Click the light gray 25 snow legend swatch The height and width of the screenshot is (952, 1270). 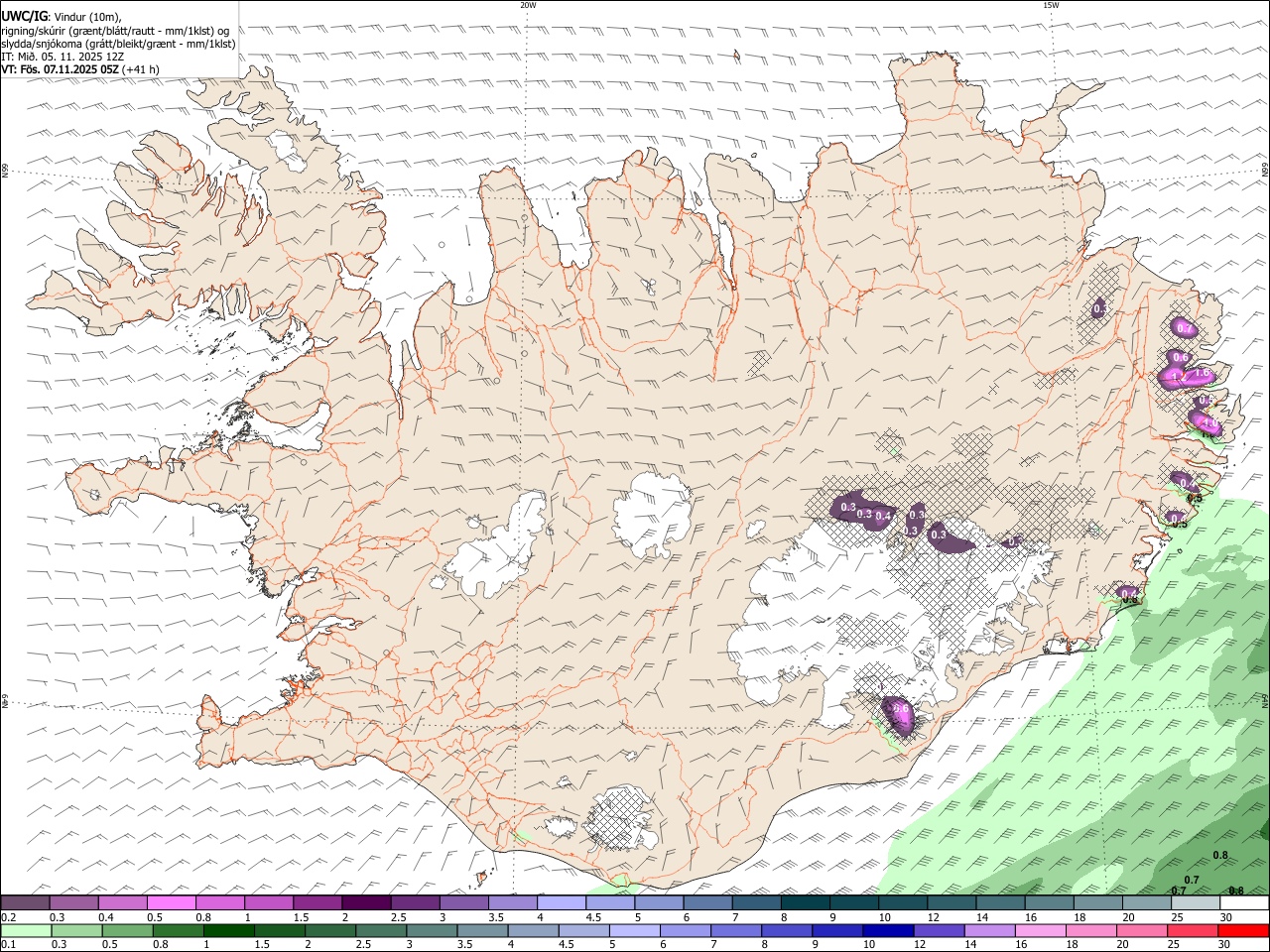1197,902
